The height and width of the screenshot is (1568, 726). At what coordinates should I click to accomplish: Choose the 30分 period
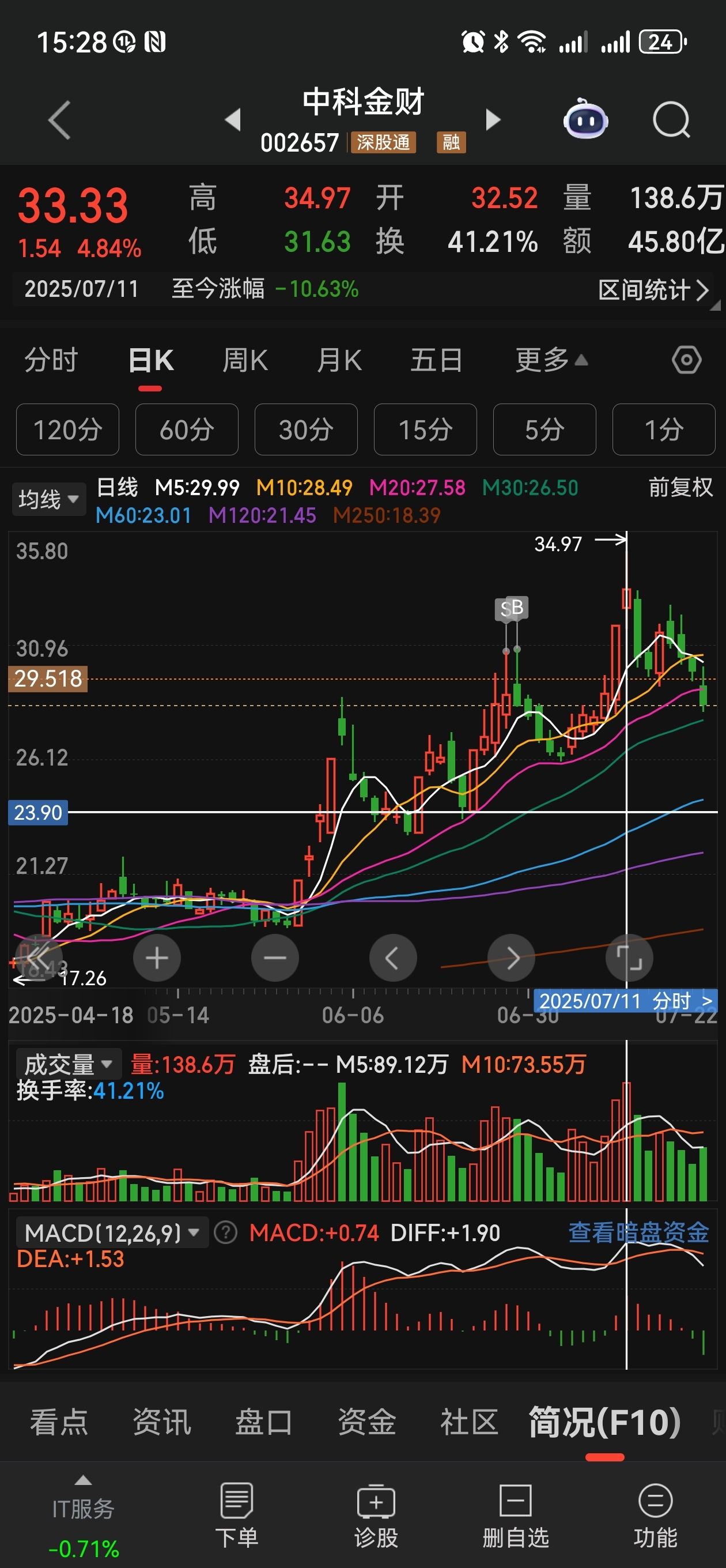[x=306, y=429]
